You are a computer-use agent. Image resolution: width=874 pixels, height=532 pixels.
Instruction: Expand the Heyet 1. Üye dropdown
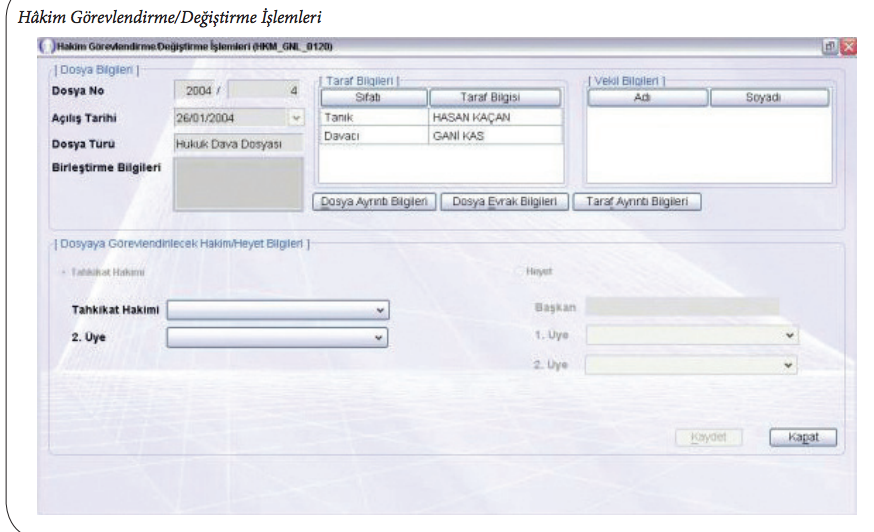pos(790,337)
